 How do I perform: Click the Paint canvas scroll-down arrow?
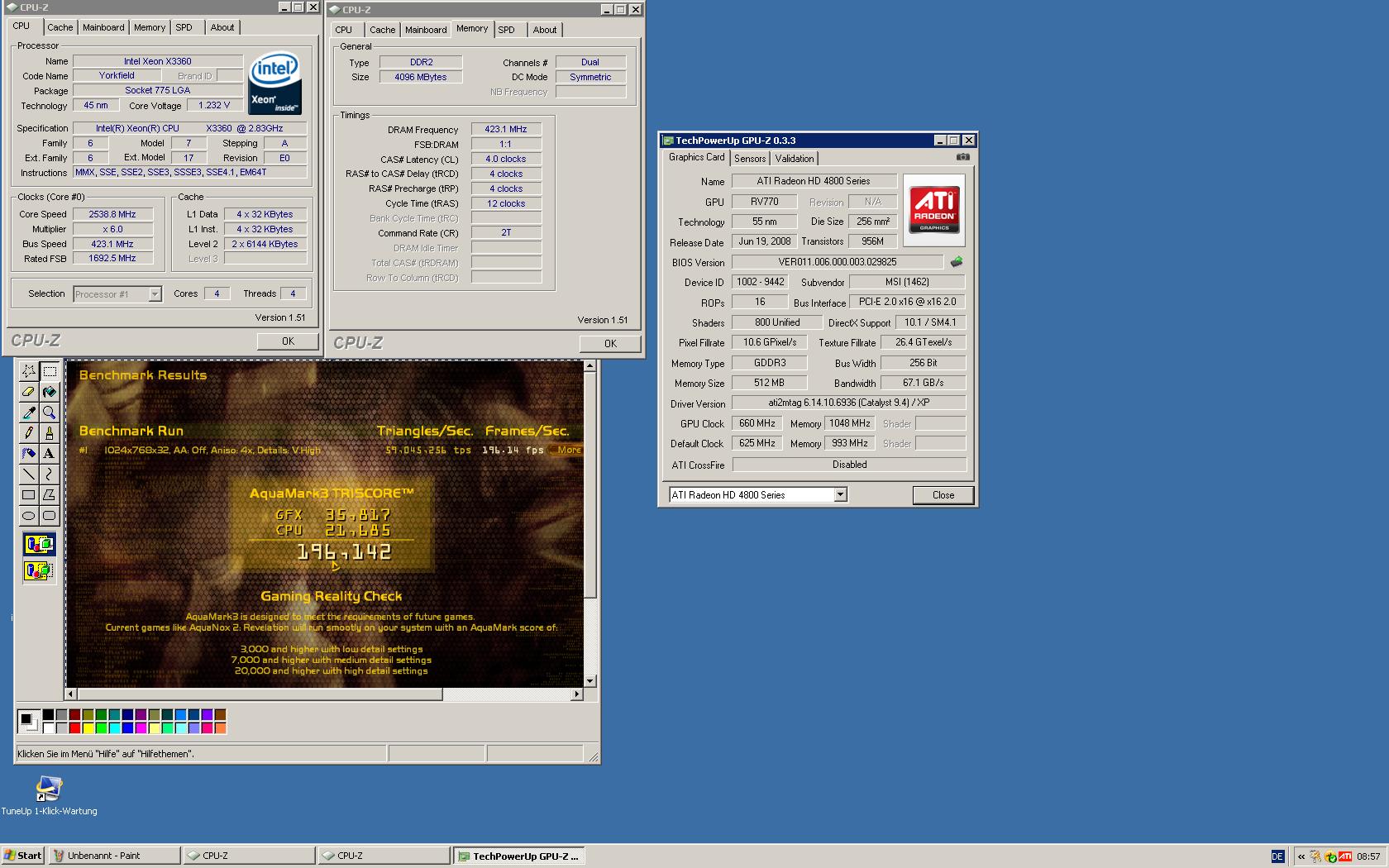coord(590,681)
